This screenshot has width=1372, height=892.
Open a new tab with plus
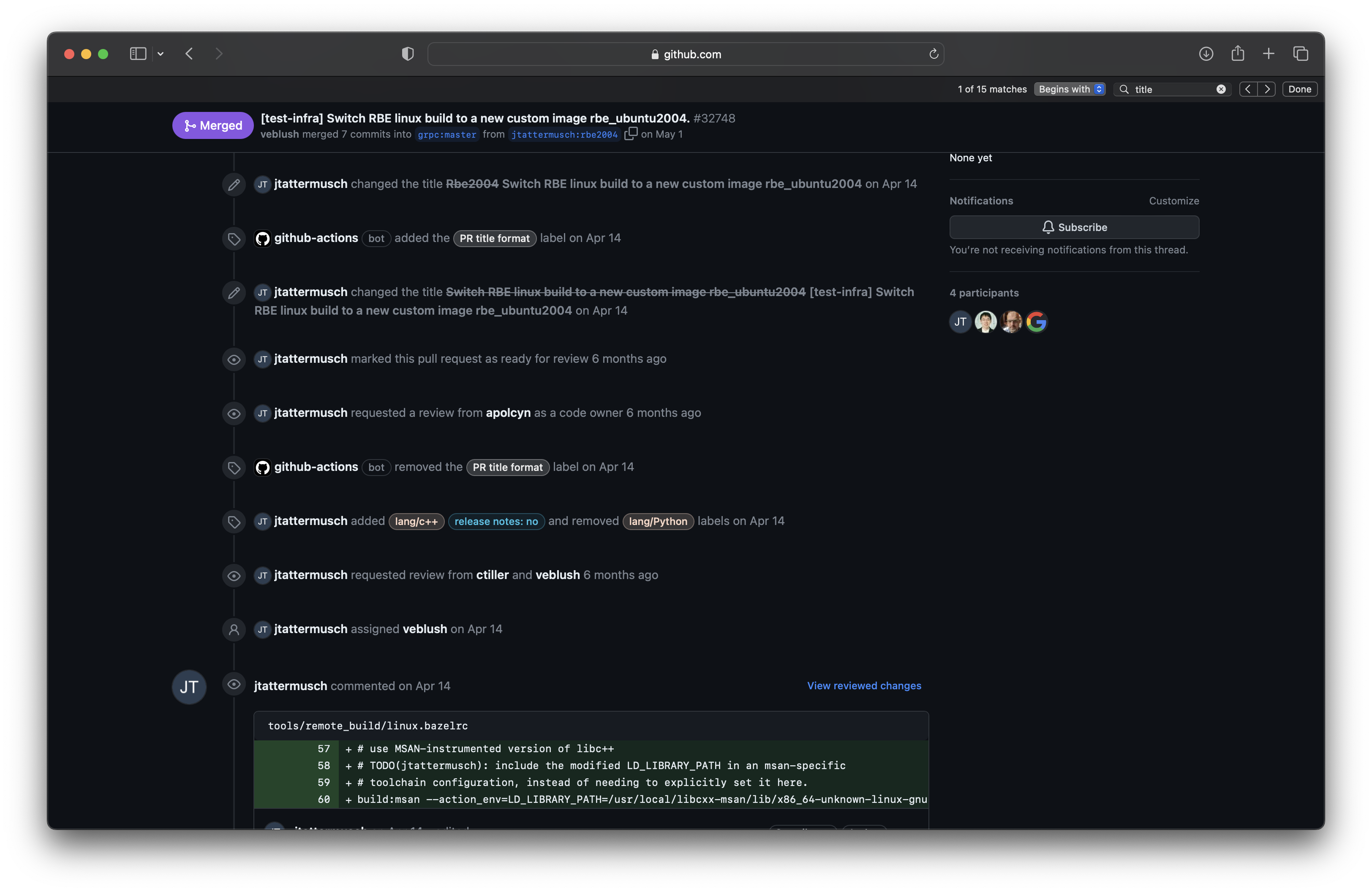1268,54
